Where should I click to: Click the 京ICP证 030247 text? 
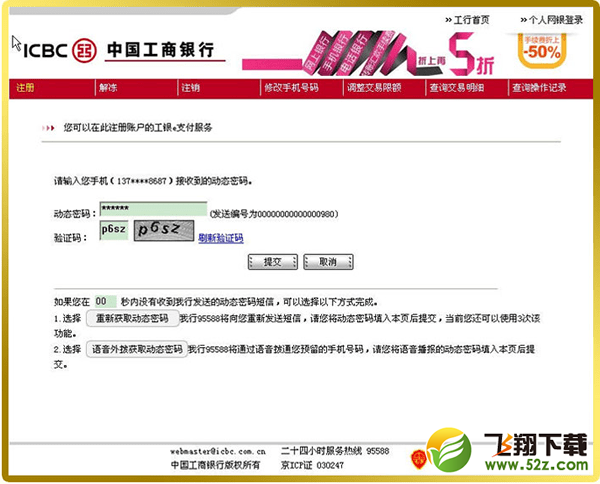coord(312,465)
